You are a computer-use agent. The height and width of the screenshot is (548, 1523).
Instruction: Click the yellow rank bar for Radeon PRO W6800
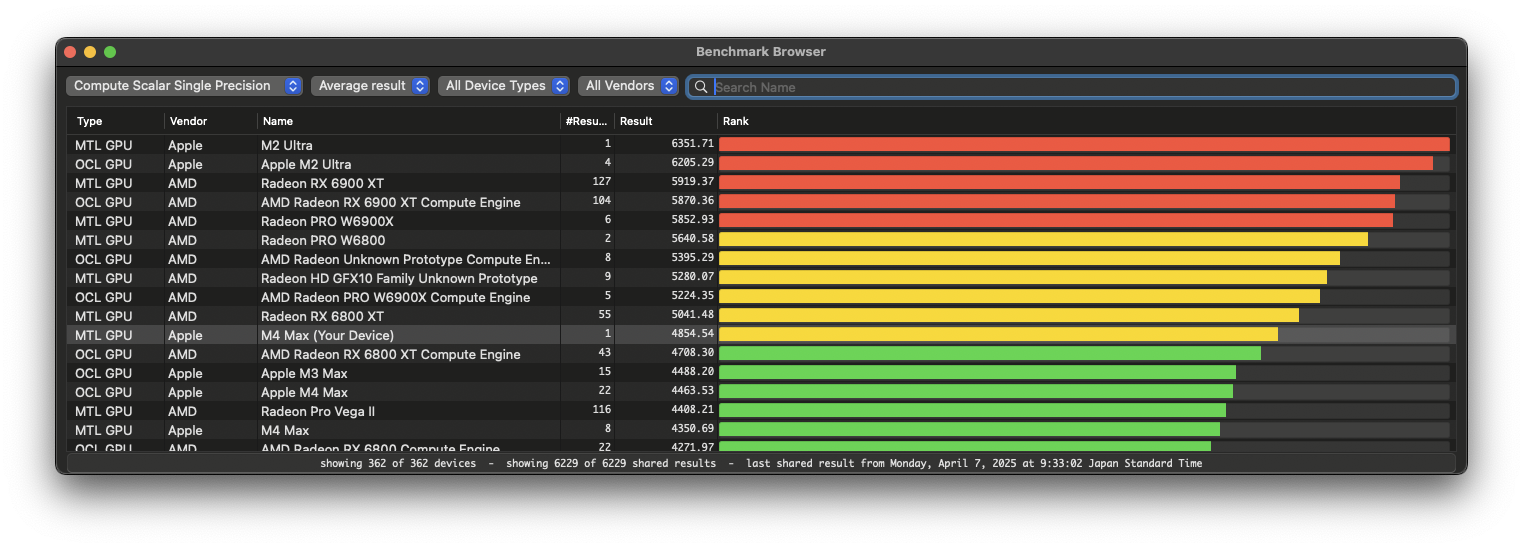point(1042,240)
